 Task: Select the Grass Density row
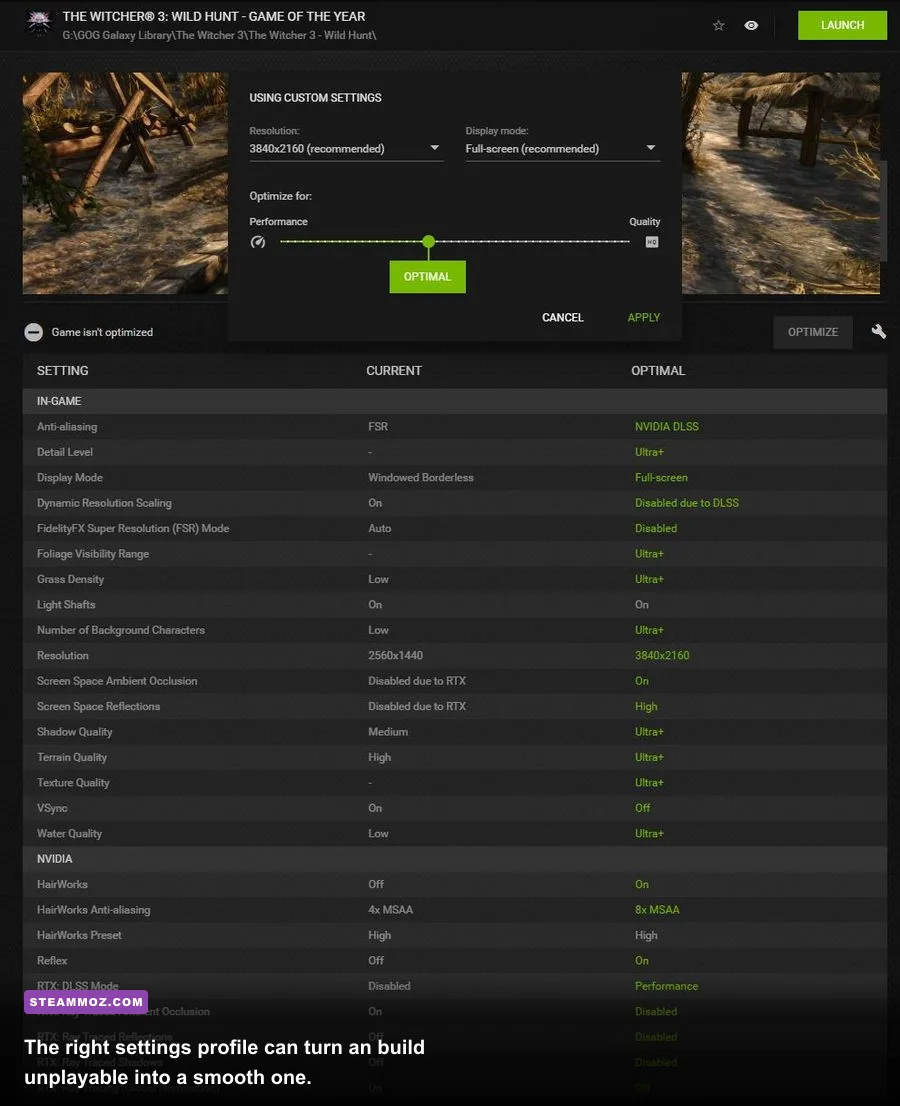click(x=455, y=579)
